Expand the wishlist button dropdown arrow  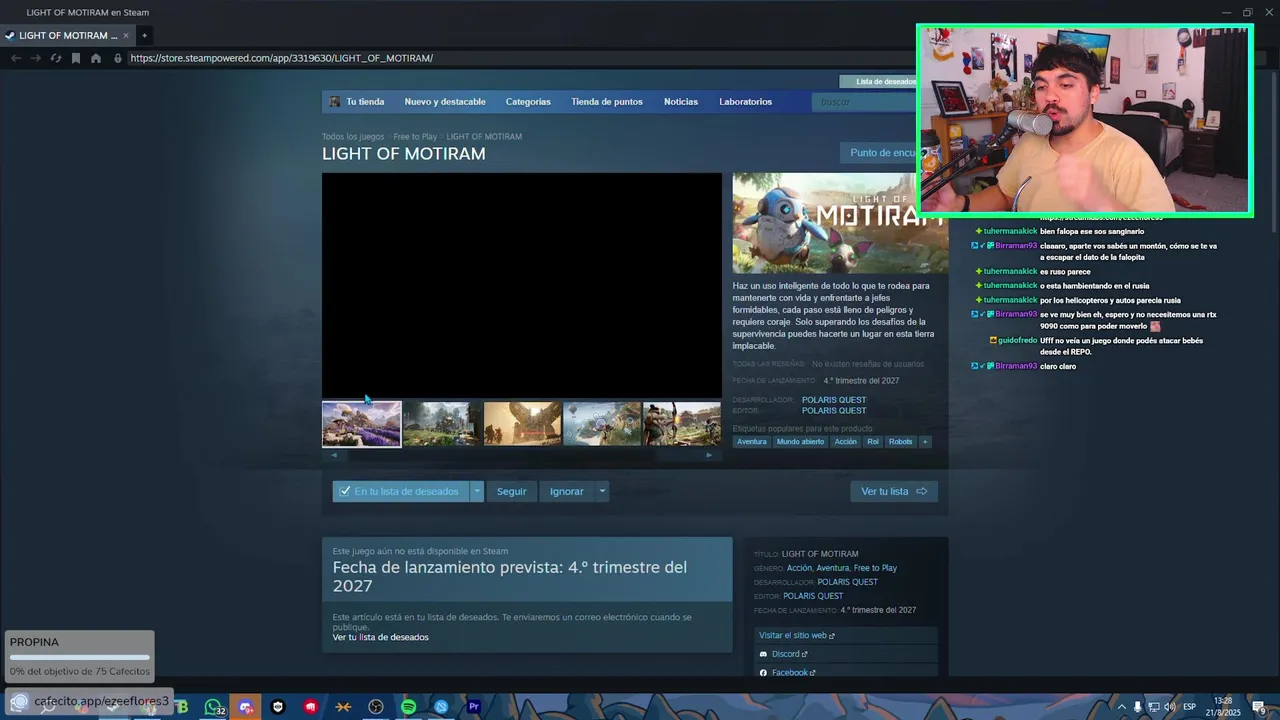pos(477,491)
